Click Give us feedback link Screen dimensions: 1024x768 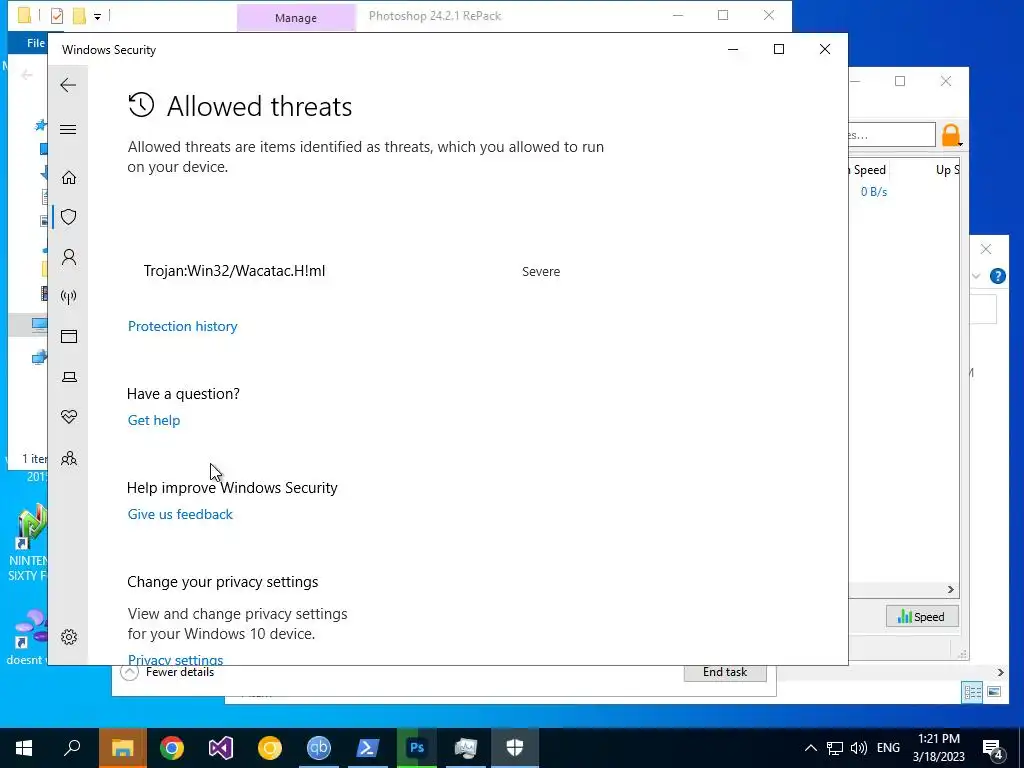pos(180,515)
